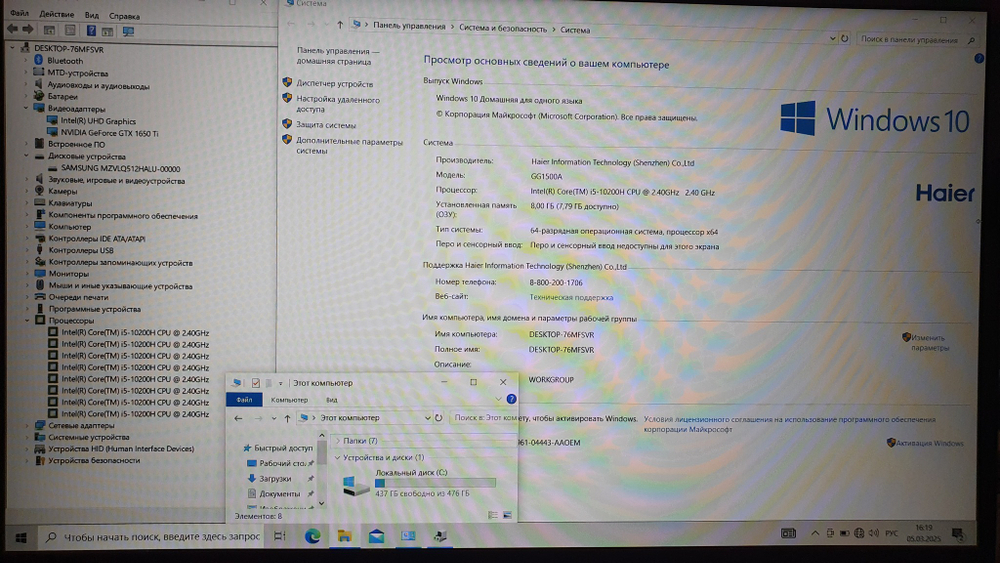
Task: Click the Техническая поддержка website link
Action: pos(571,297)
